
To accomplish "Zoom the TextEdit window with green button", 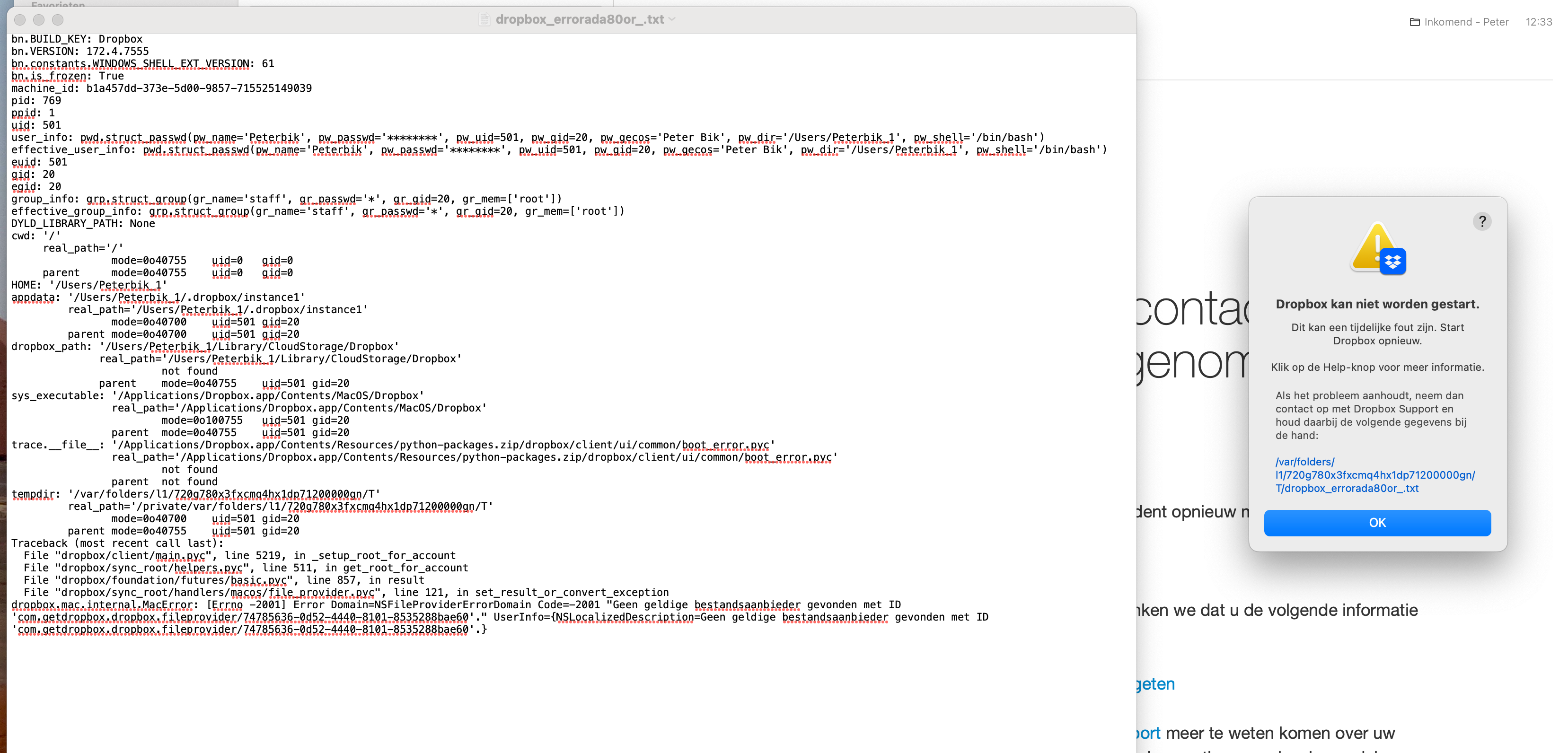I will pyautogui.click(x=58, y=20).
